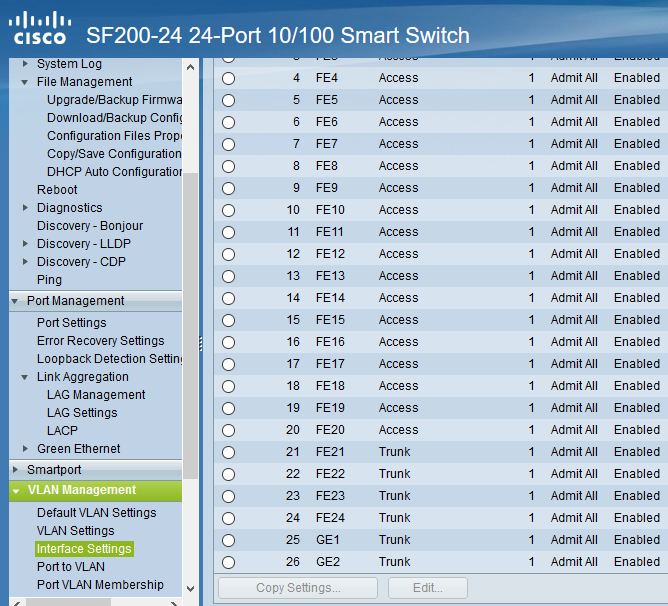Click the navigation vertical scrollbar thumb

190,326
